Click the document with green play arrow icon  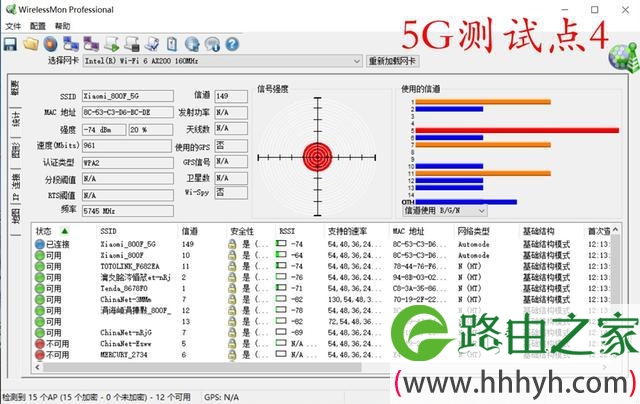click(111, 44)
